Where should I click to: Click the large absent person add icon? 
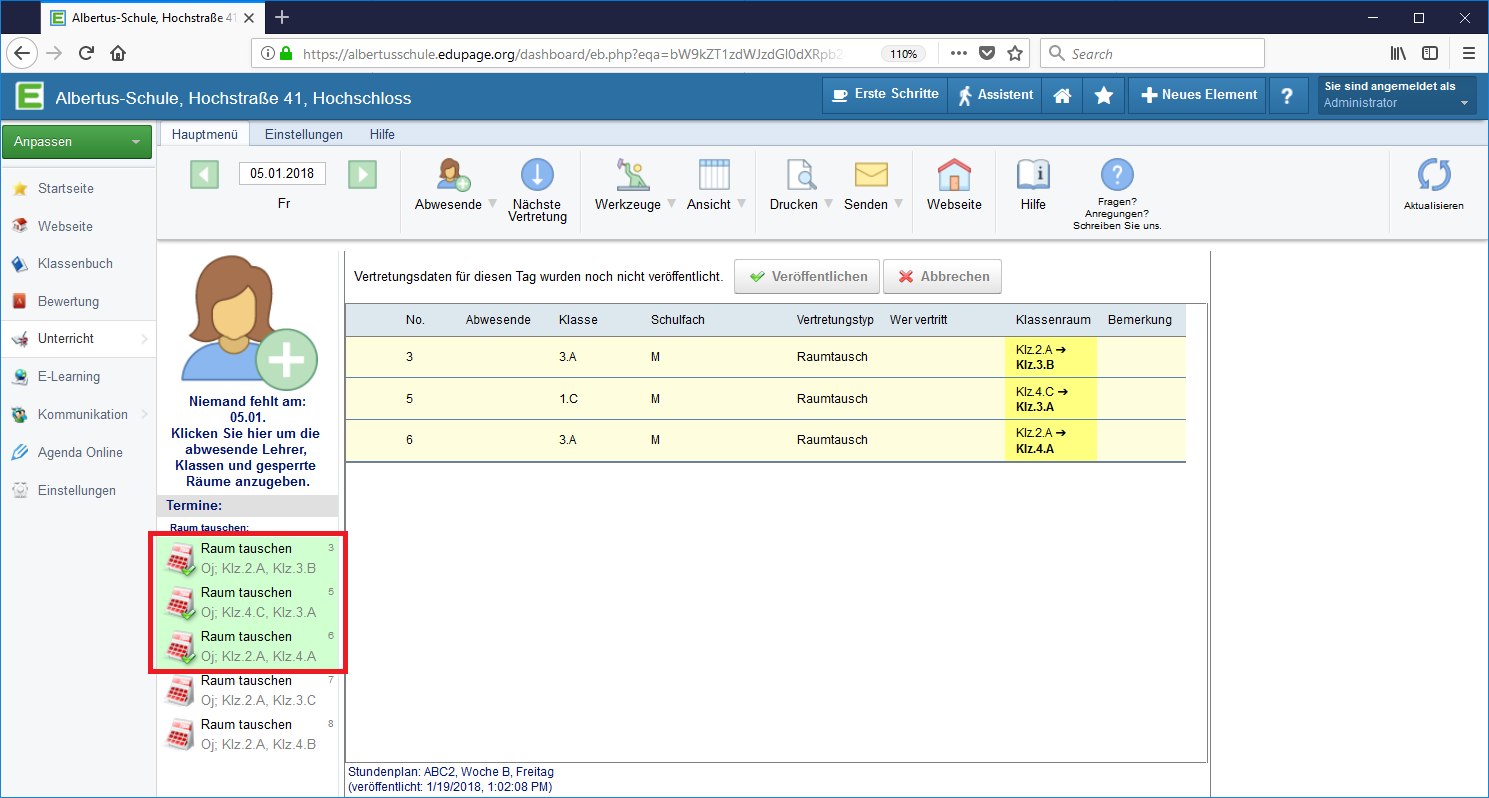247,321
